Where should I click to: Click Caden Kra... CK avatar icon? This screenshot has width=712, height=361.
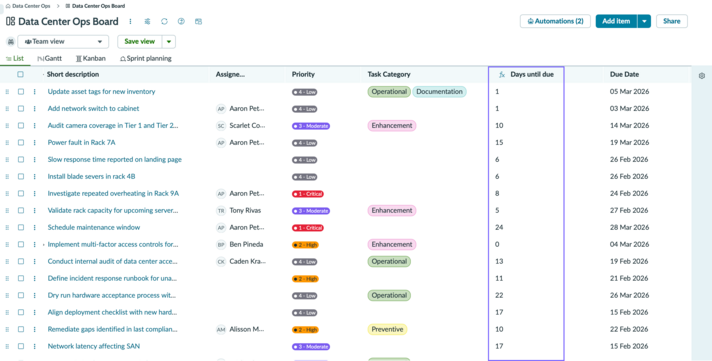[x=221, y=262]
